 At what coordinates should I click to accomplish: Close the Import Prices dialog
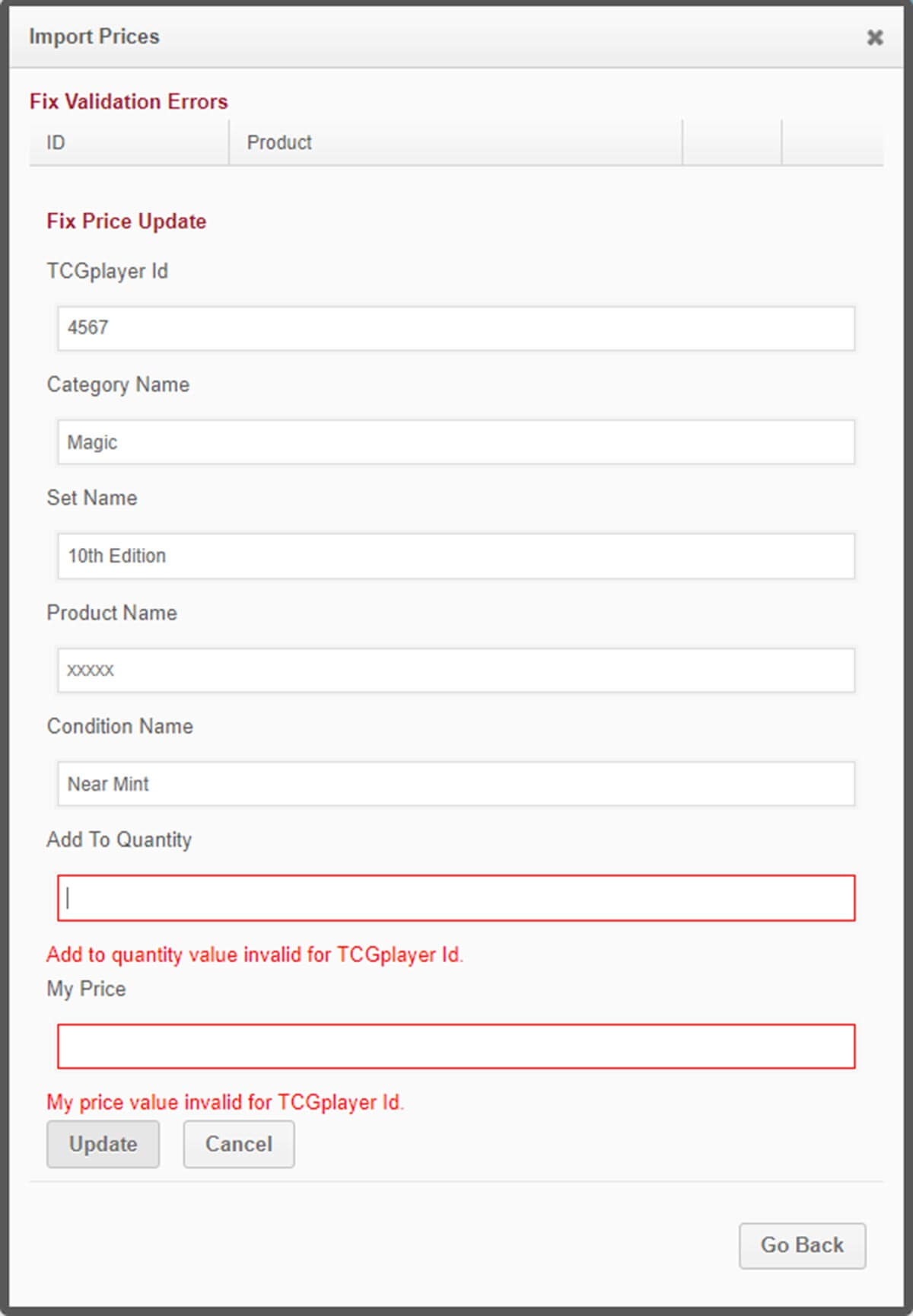coord(875,37)
